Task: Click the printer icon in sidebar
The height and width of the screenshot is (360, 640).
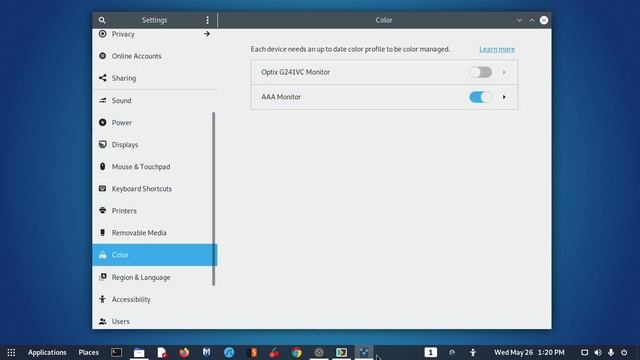Action: tap(102, 210)
